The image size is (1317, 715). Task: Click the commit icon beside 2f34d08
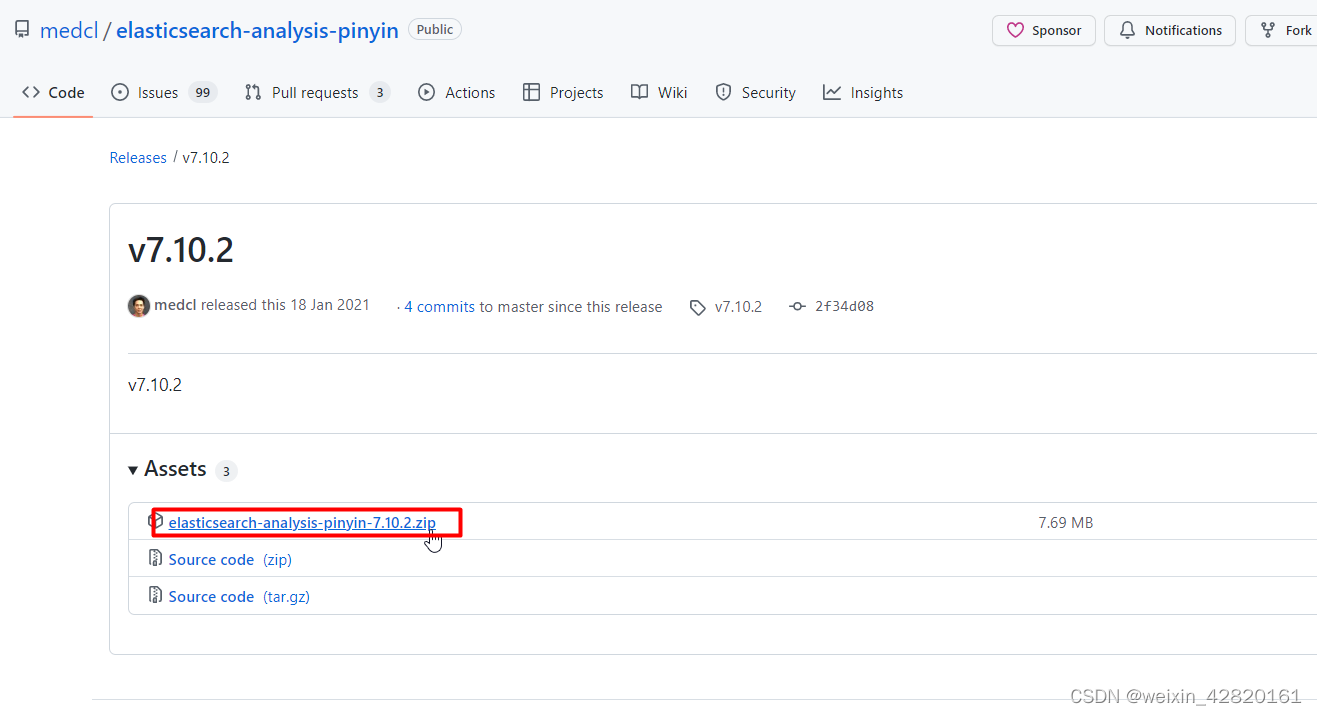tap(797, 307)
